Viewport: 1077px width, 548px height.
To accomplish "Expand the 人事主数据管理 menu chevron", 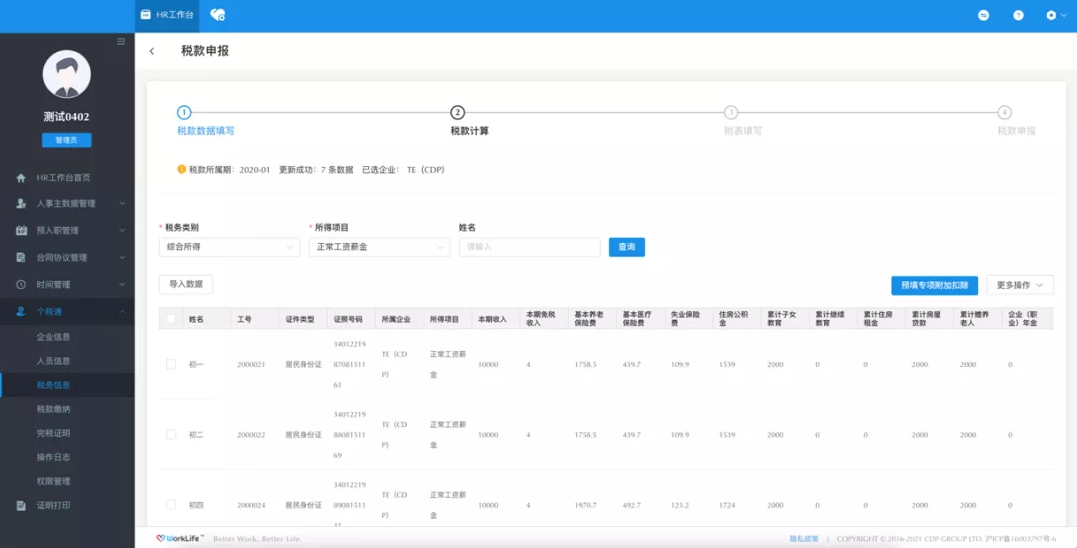I will [122, 204].
